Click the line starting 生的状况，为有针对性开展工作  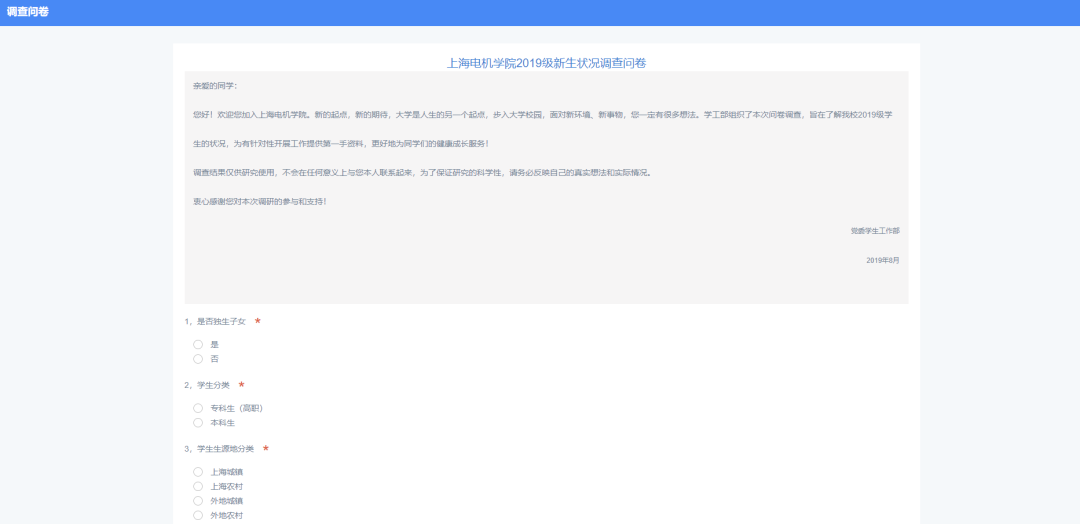pos(342,144)
